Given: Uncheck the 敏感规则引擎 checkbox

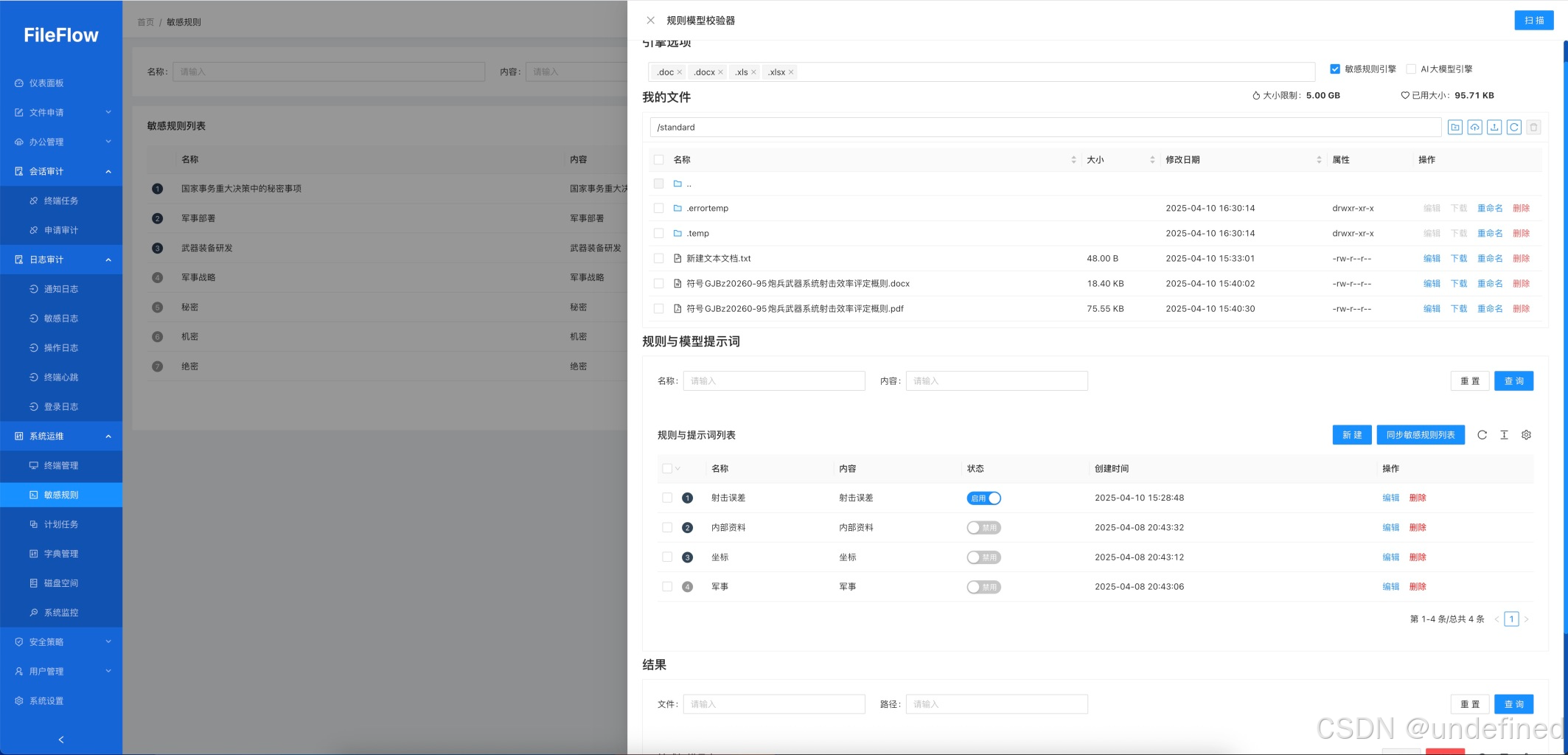Looking at the screenshot, I should click(1335, 69).
